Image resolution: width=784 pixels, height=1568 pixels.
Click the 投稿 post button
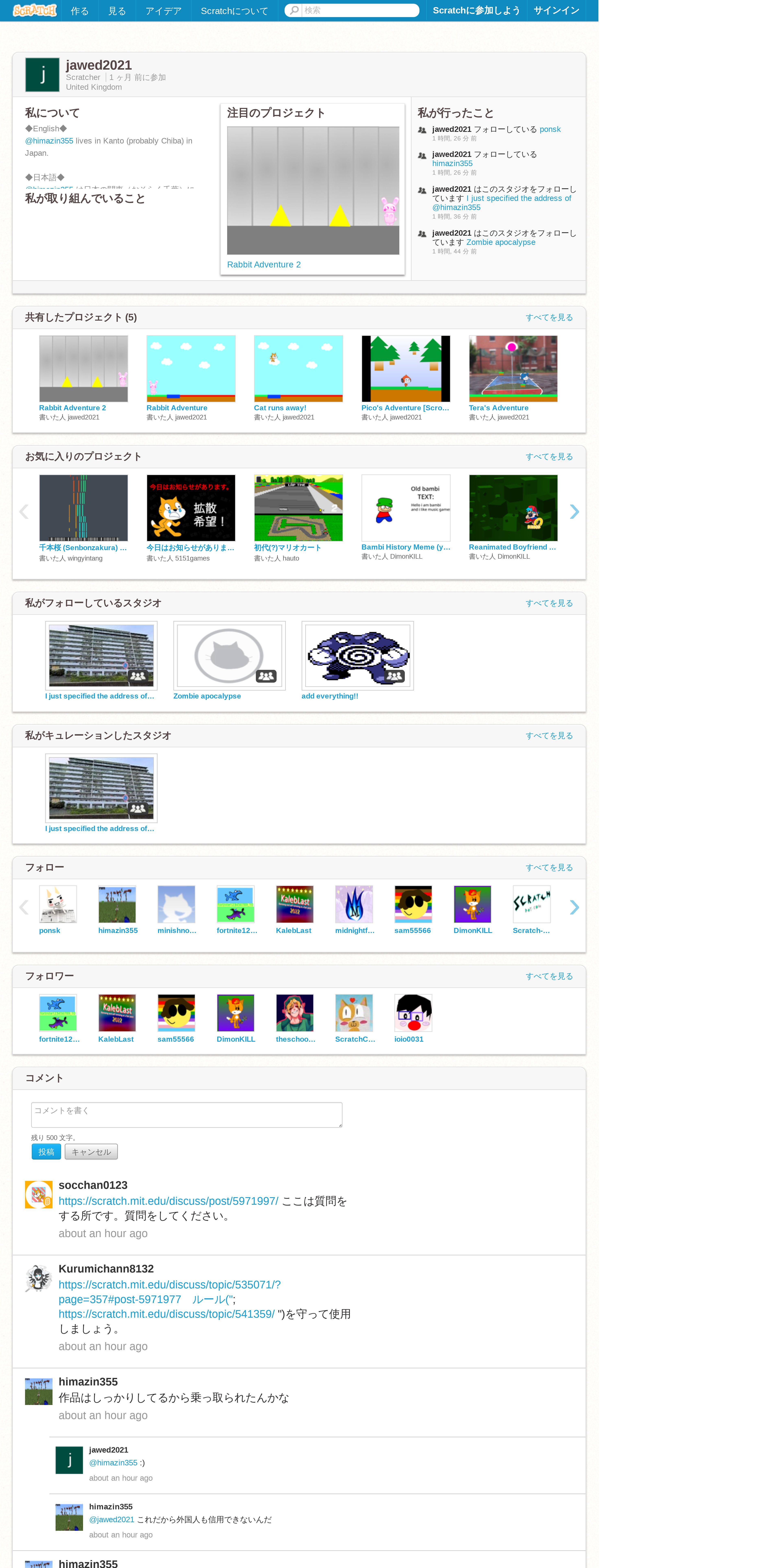click(x=46, y=1152)
